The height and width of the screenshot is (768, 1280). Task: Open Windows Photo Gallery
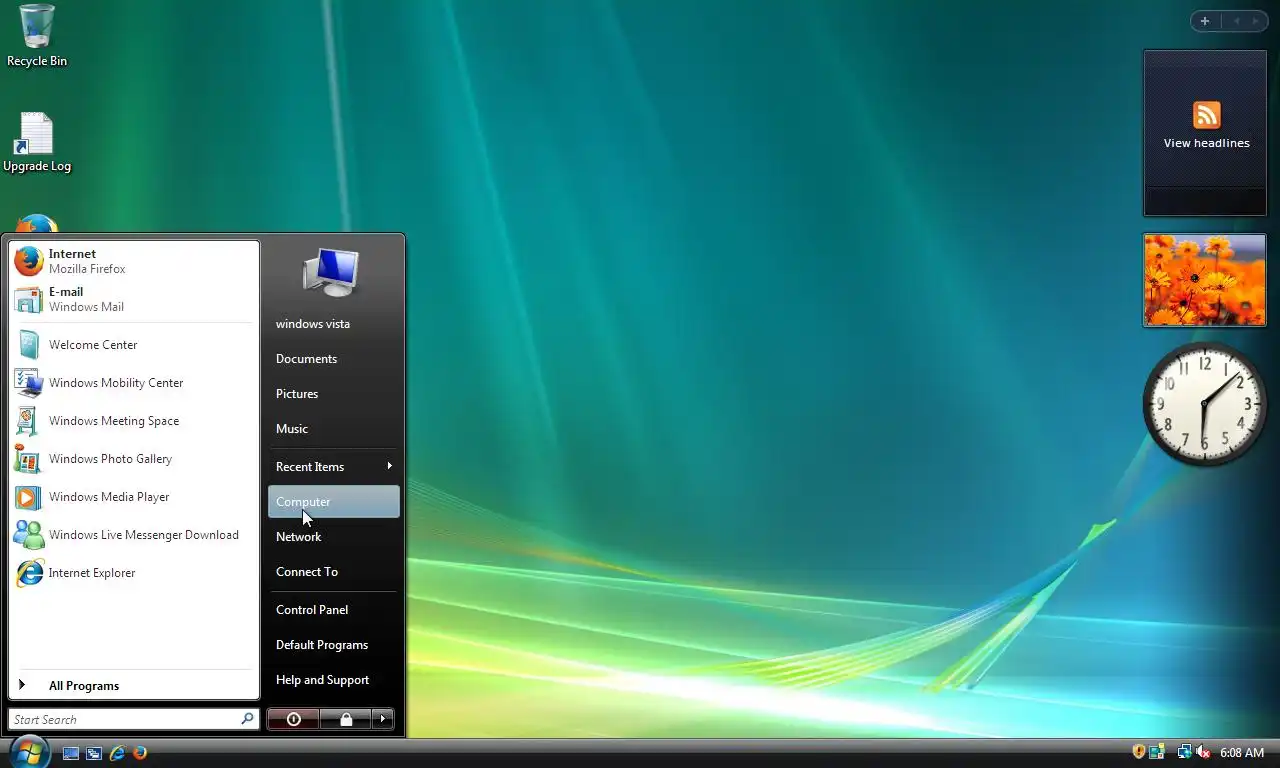[134, 459]
